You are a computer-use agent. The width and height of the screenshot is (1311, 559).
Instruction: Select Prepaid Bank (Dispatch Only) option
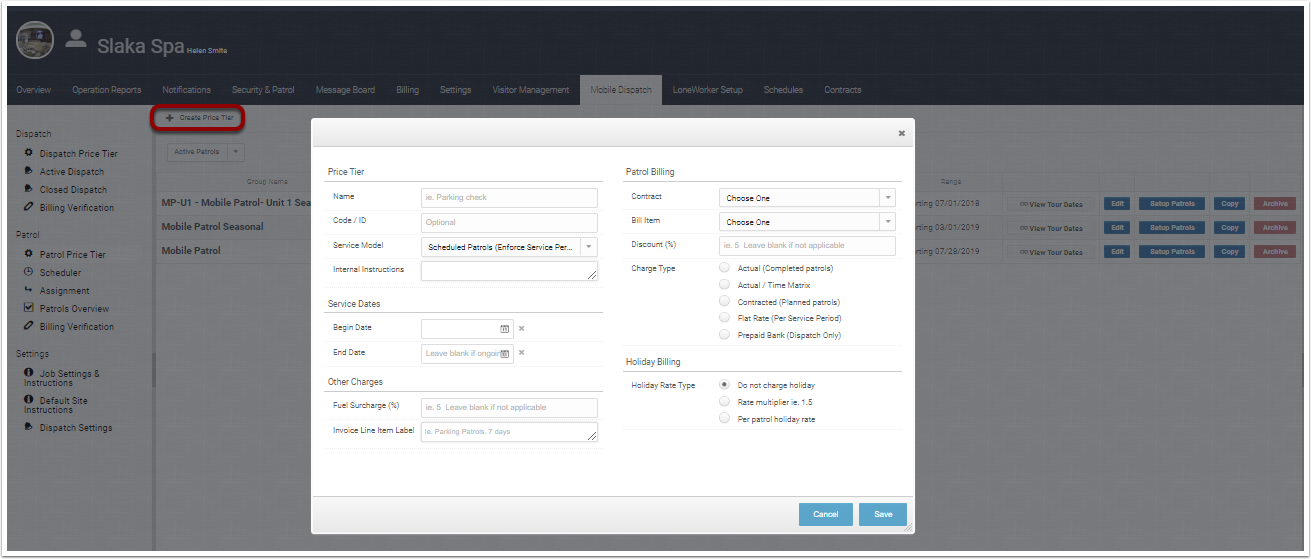point(725,334)
